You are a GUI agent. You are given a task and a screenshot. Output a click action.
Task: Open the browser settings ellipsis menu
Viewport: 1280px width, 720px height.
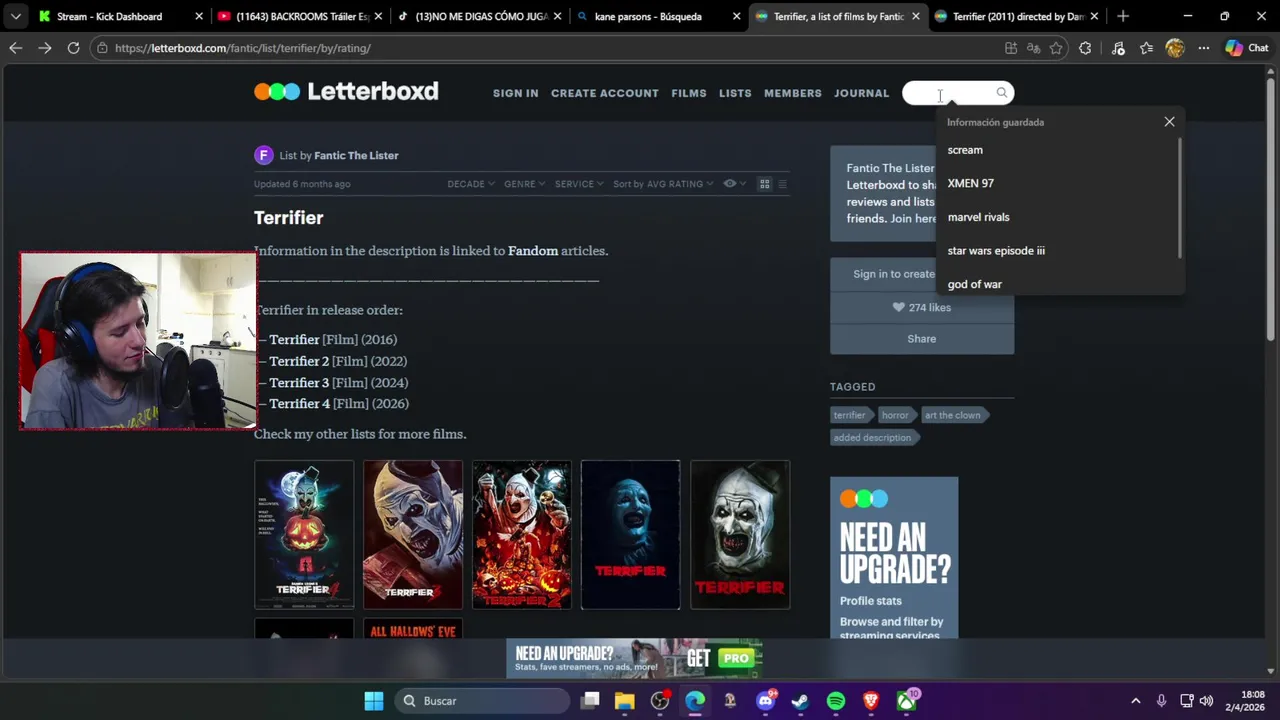(1204, 48)
